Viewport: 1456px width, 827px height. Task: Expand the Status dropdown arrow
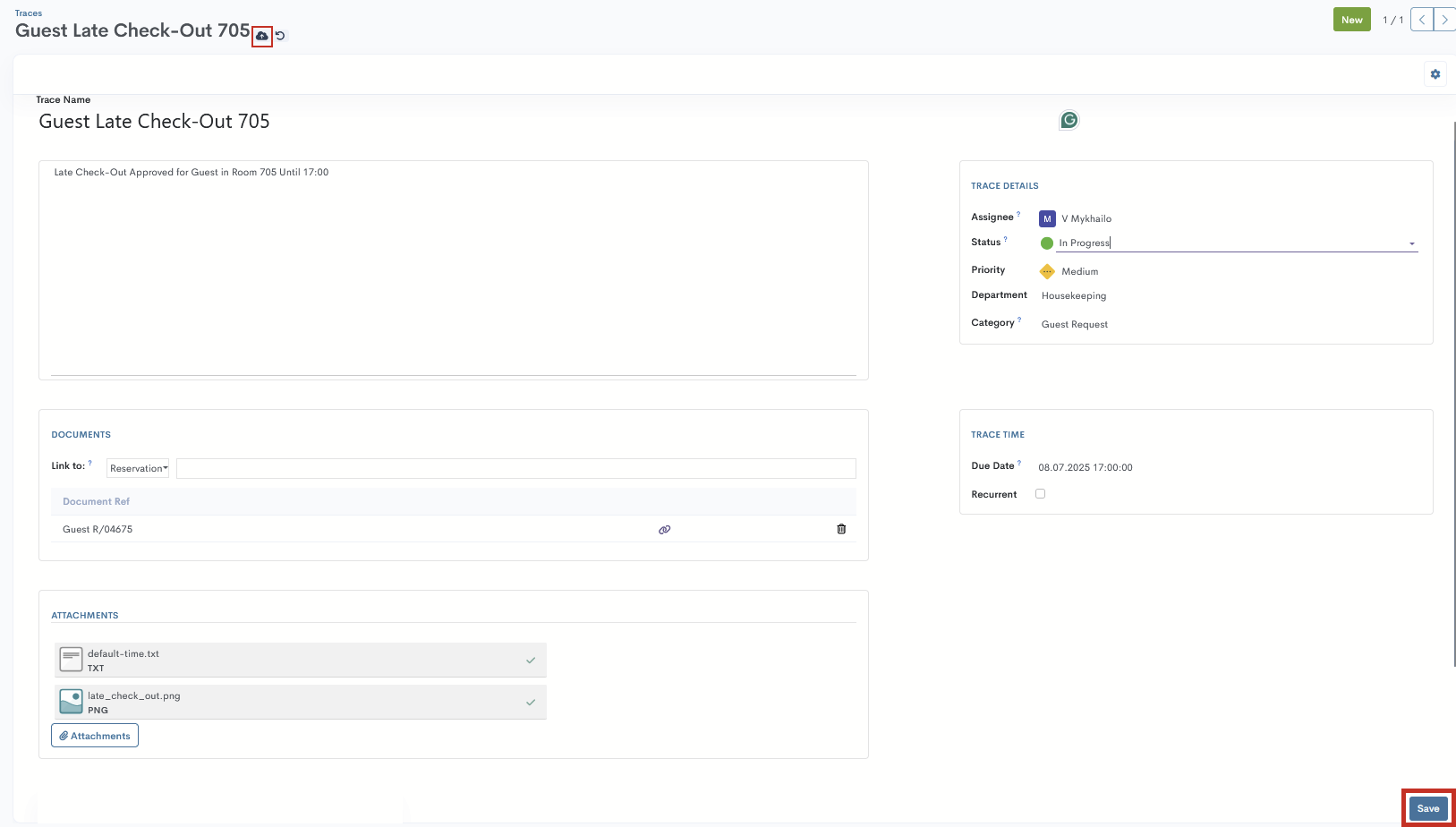[x=1412, y=243]
